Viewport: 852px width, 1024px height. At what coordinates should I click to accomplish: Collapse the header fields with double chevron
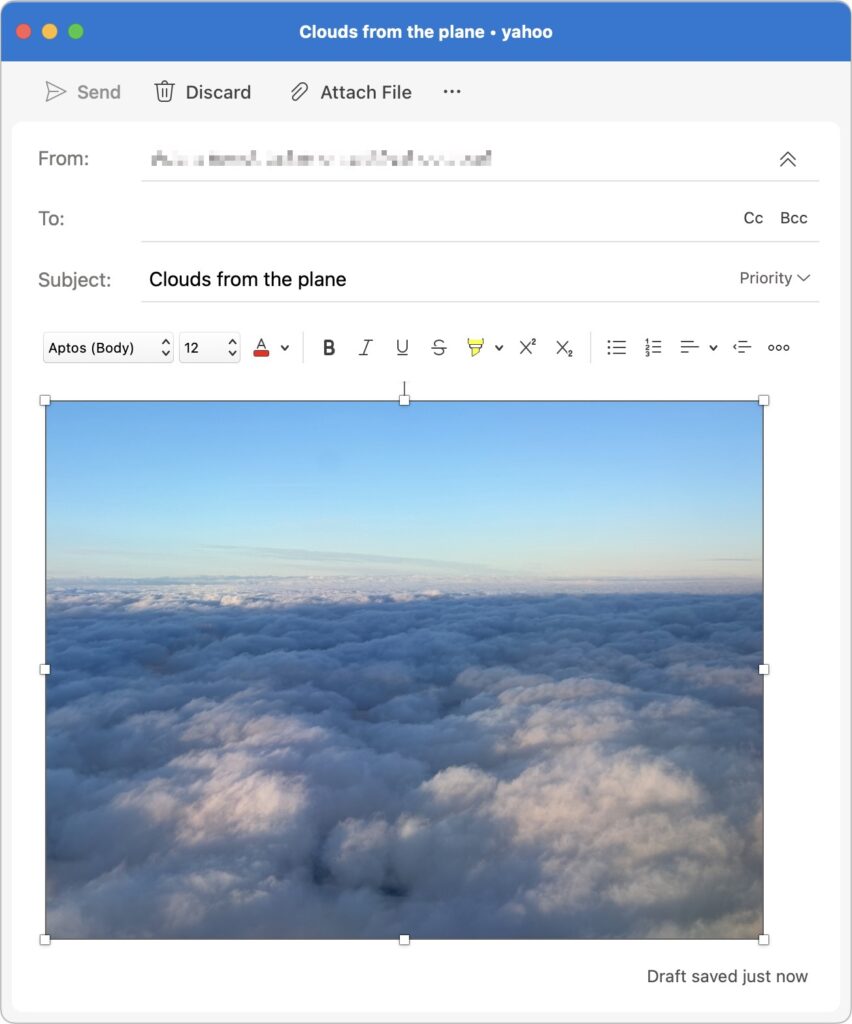pyautogui.click(x=788, y=159)
